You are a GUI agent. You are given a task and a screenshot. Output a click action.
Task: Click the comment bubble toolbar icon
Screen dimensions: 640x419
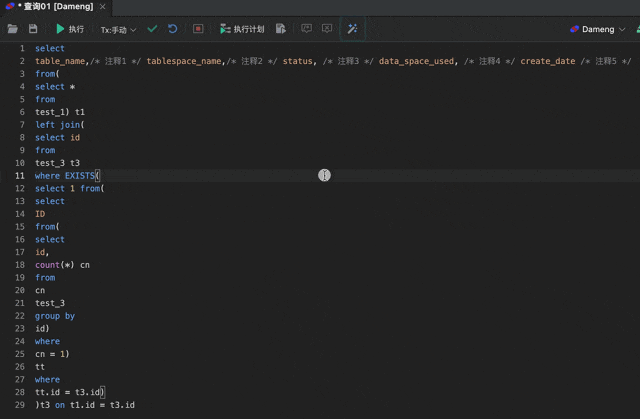pos(306,28)
